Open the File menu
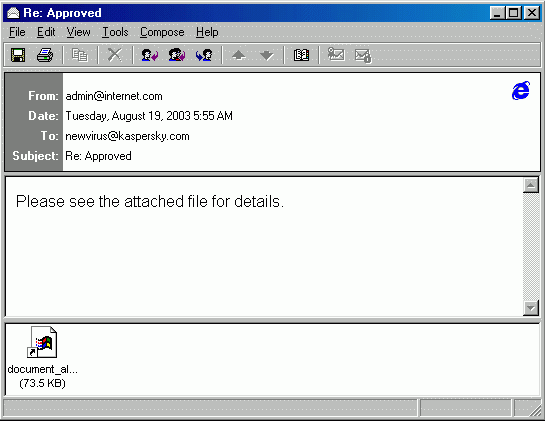 tap(17, 32)
